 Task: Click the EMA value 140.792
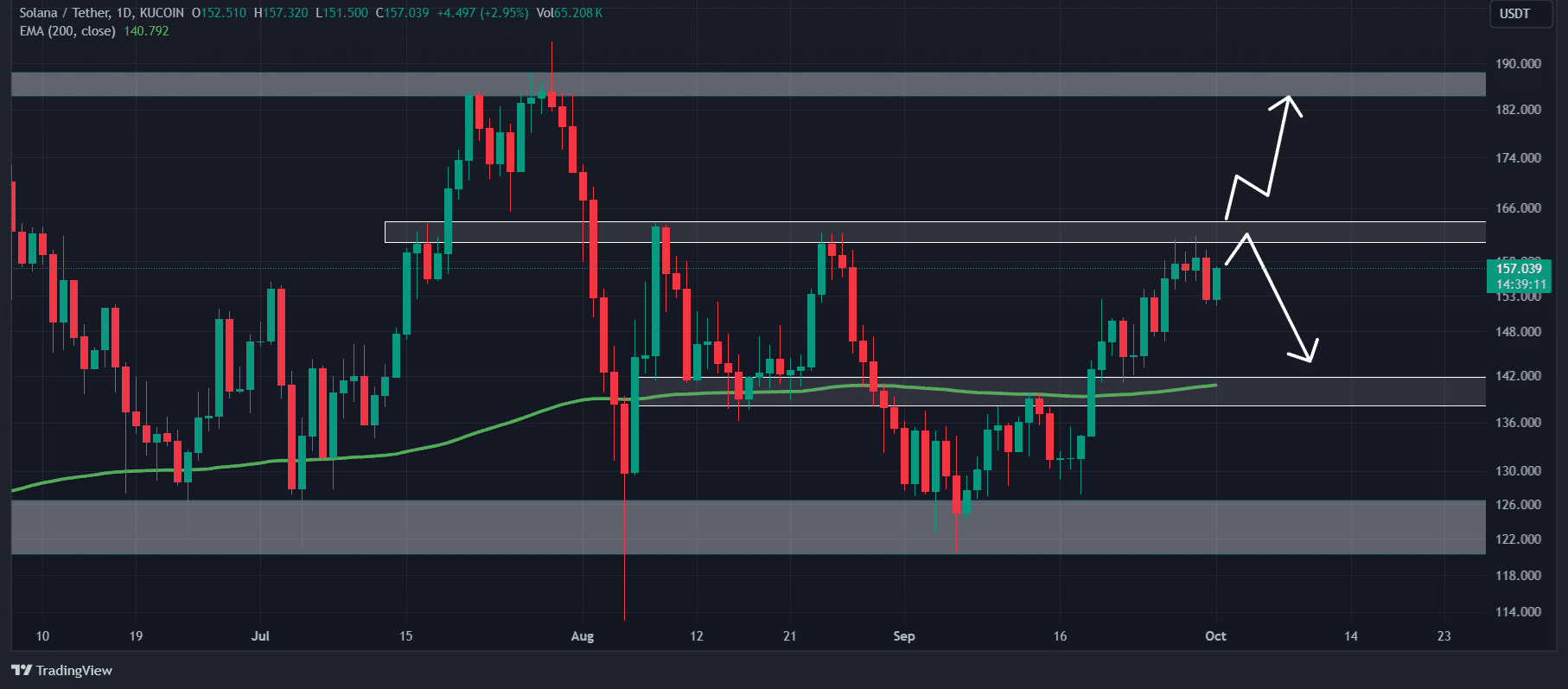pyautogui.click(x=146, y=31)
